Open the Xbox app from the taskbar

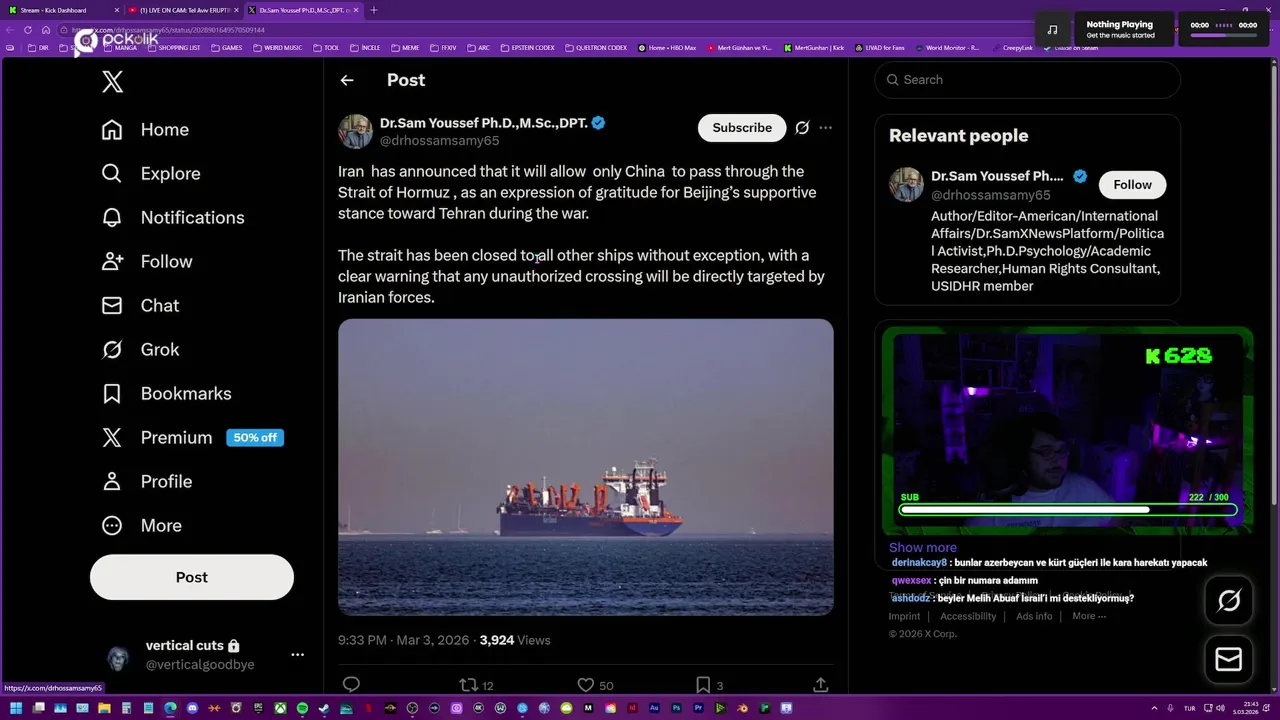[x=280, y=709]
